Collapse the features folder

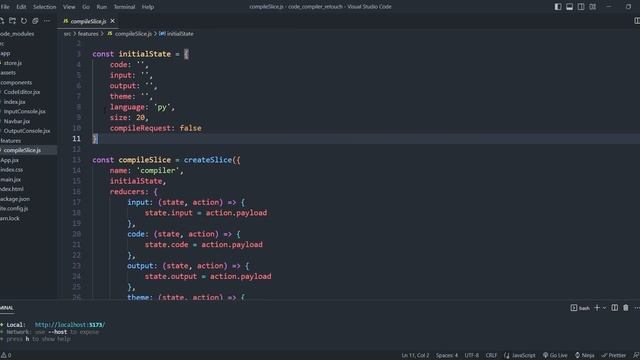11,140
